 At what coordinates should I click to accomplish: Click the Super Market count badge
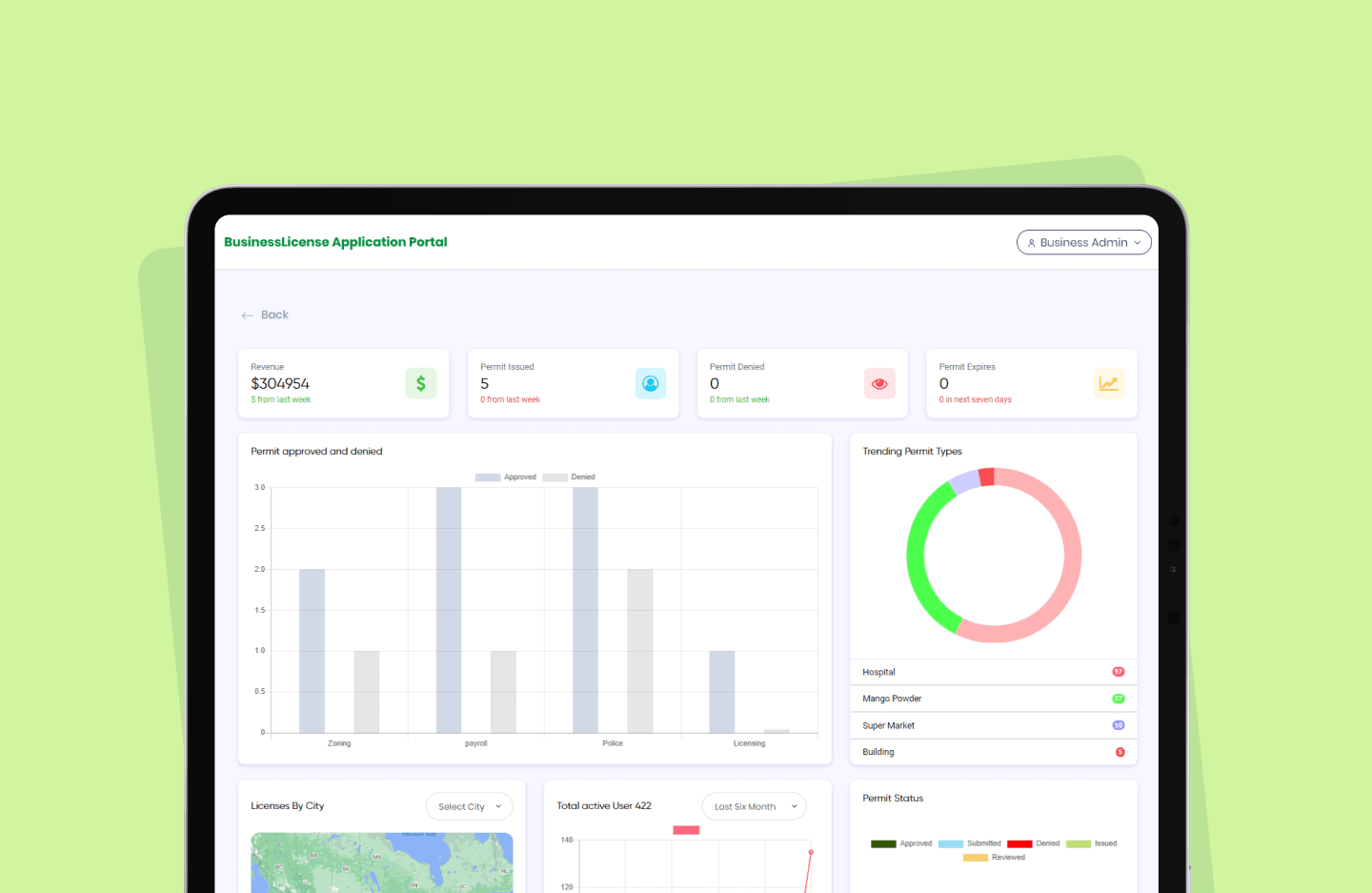(x=1118, y=725)
